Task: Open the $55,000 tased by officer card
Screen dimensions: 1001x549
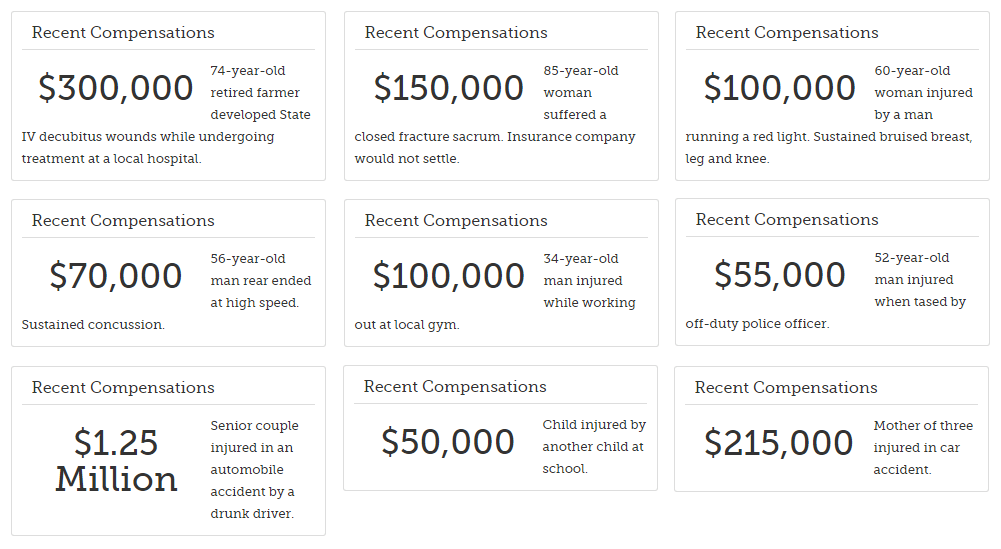Action: click(x=832, y=273)
